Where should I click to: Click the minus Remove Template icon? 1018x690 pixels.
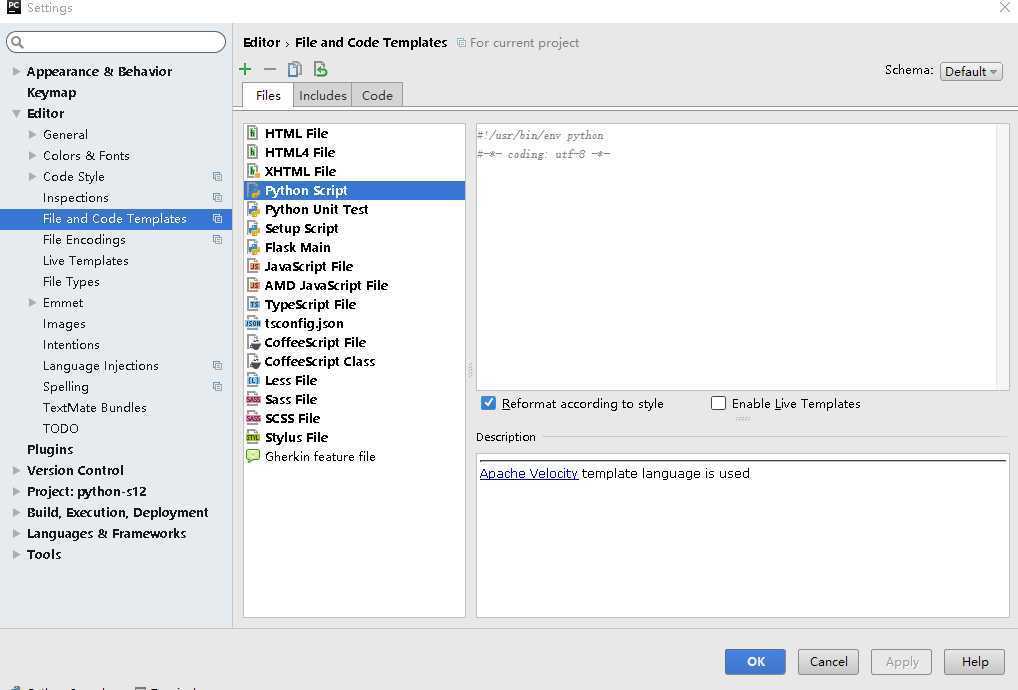tap(269, 69)
